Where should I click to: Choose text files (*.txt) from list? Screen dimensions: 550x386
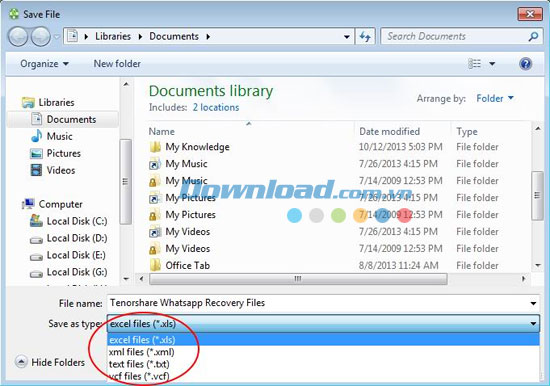tap(323, 364)
